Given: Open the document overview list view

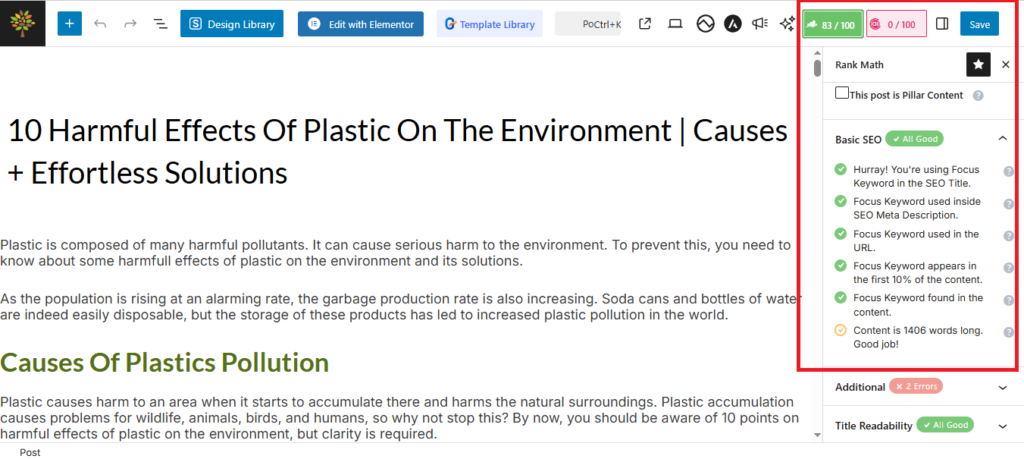Looking at the screenshot, I should pyautogui.click(x=160, y=23).
